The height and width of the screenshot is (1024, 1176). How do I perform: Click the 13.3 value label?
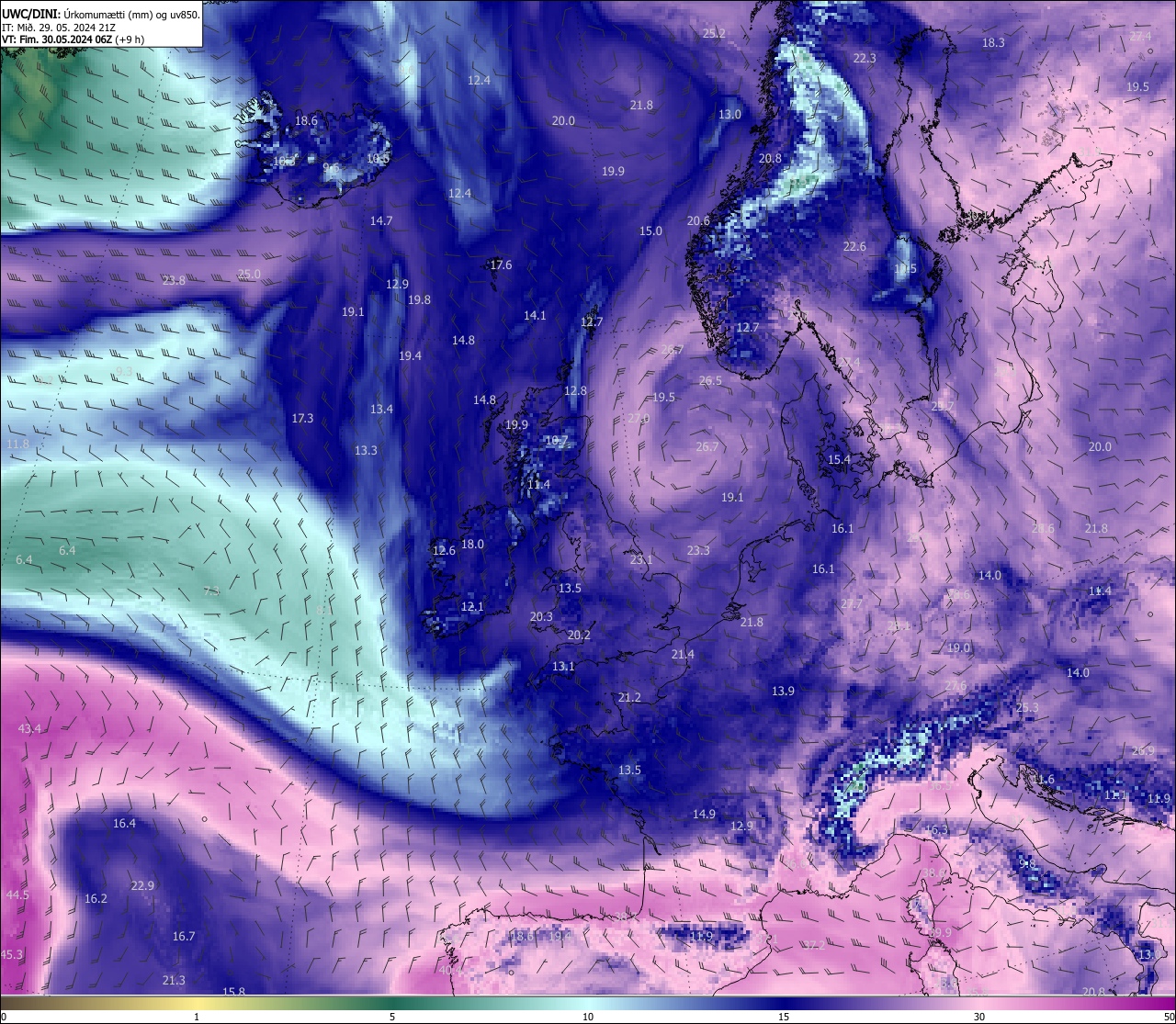tap(366, 450)
